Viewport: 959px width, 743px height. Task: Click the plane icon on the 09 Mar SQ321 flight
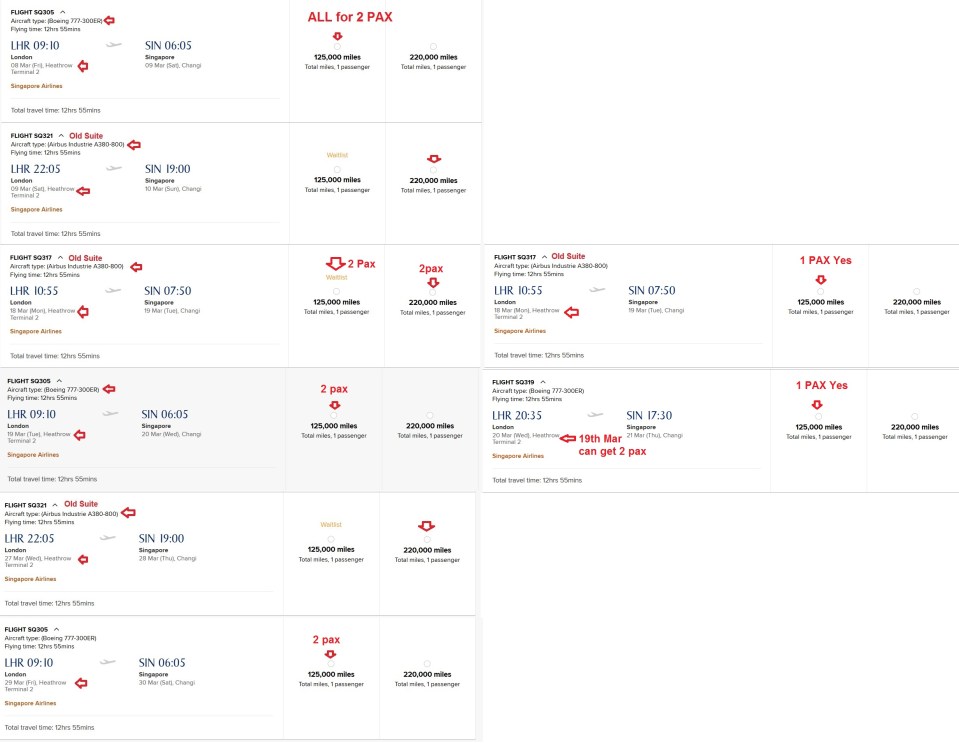pos(113,168)
